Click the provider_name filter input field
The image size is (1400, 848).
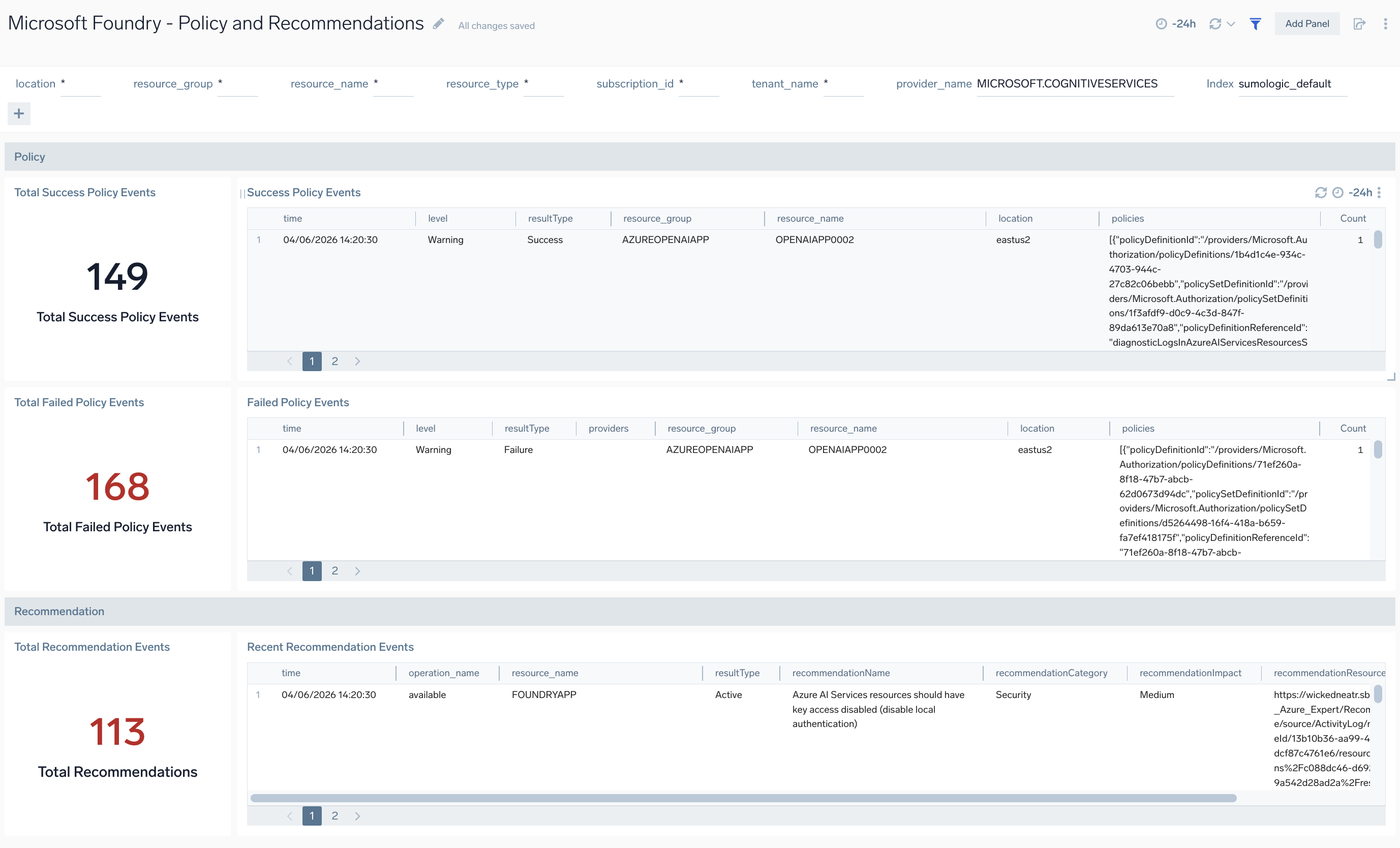point(1074,84)
